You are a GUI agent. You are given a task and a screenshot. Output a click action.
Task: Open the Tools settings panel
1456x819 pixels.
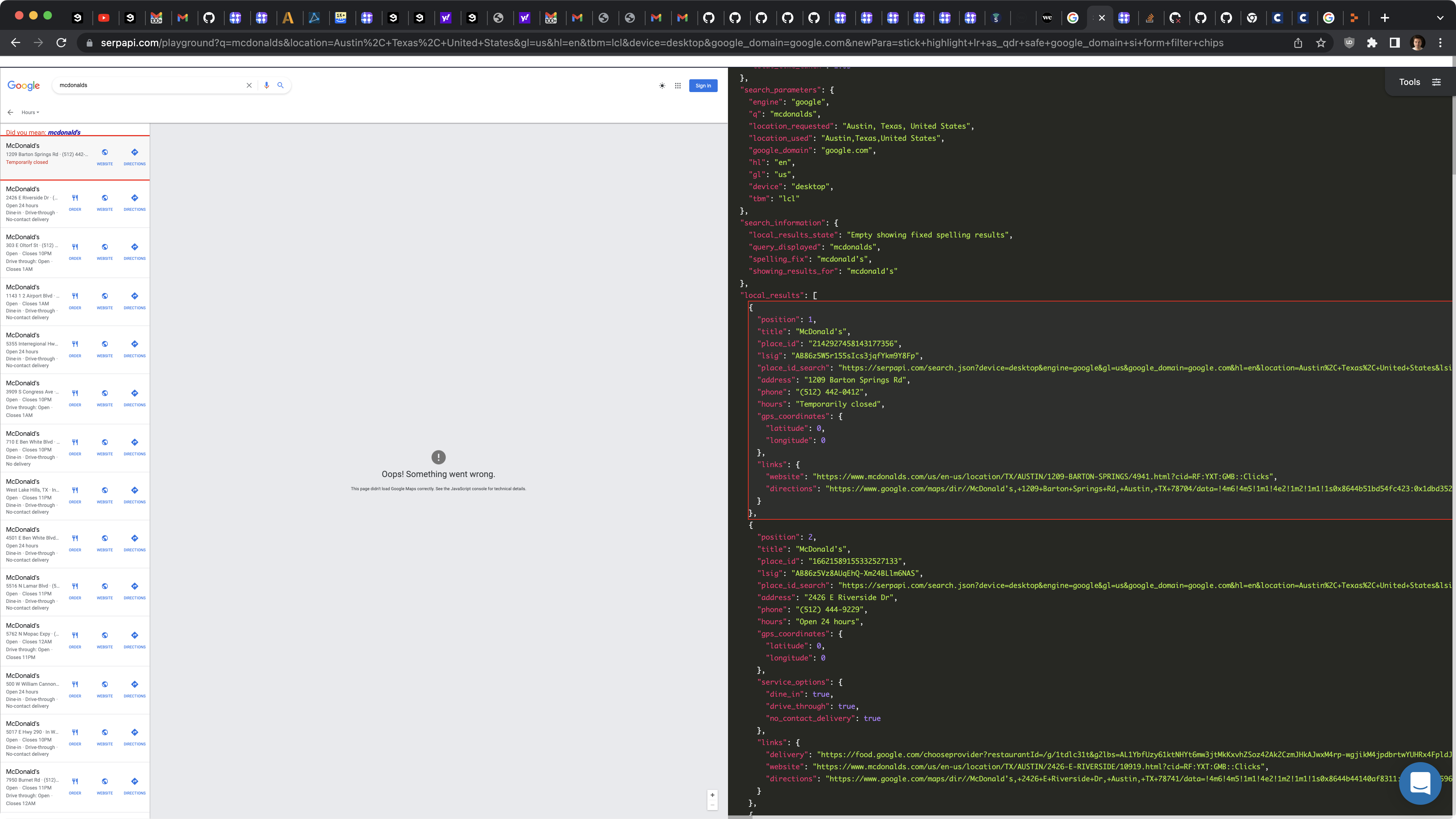coord(1419,82)
